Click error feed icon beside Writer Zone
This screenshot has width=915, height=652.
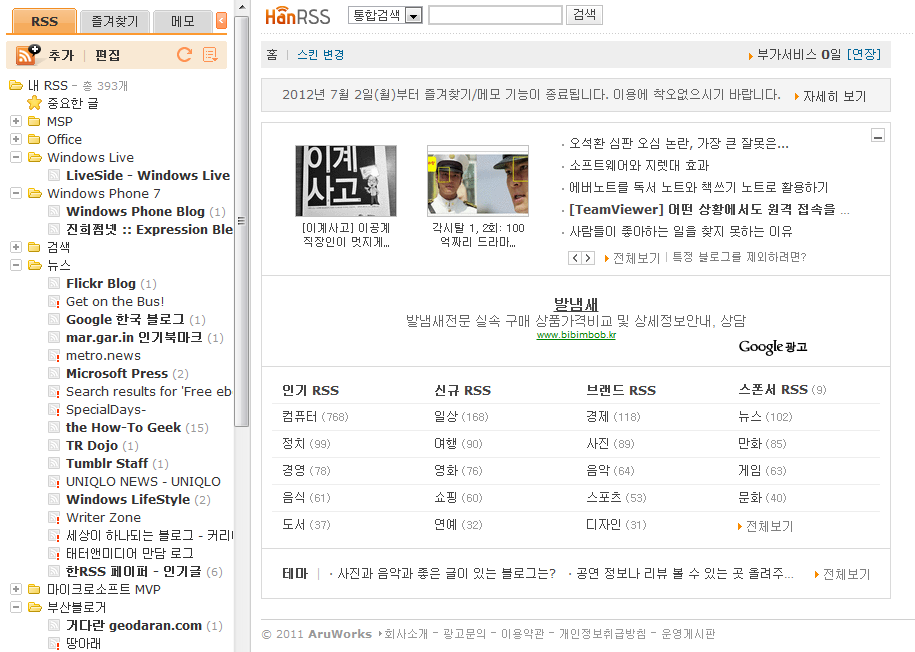coord(54,517)
